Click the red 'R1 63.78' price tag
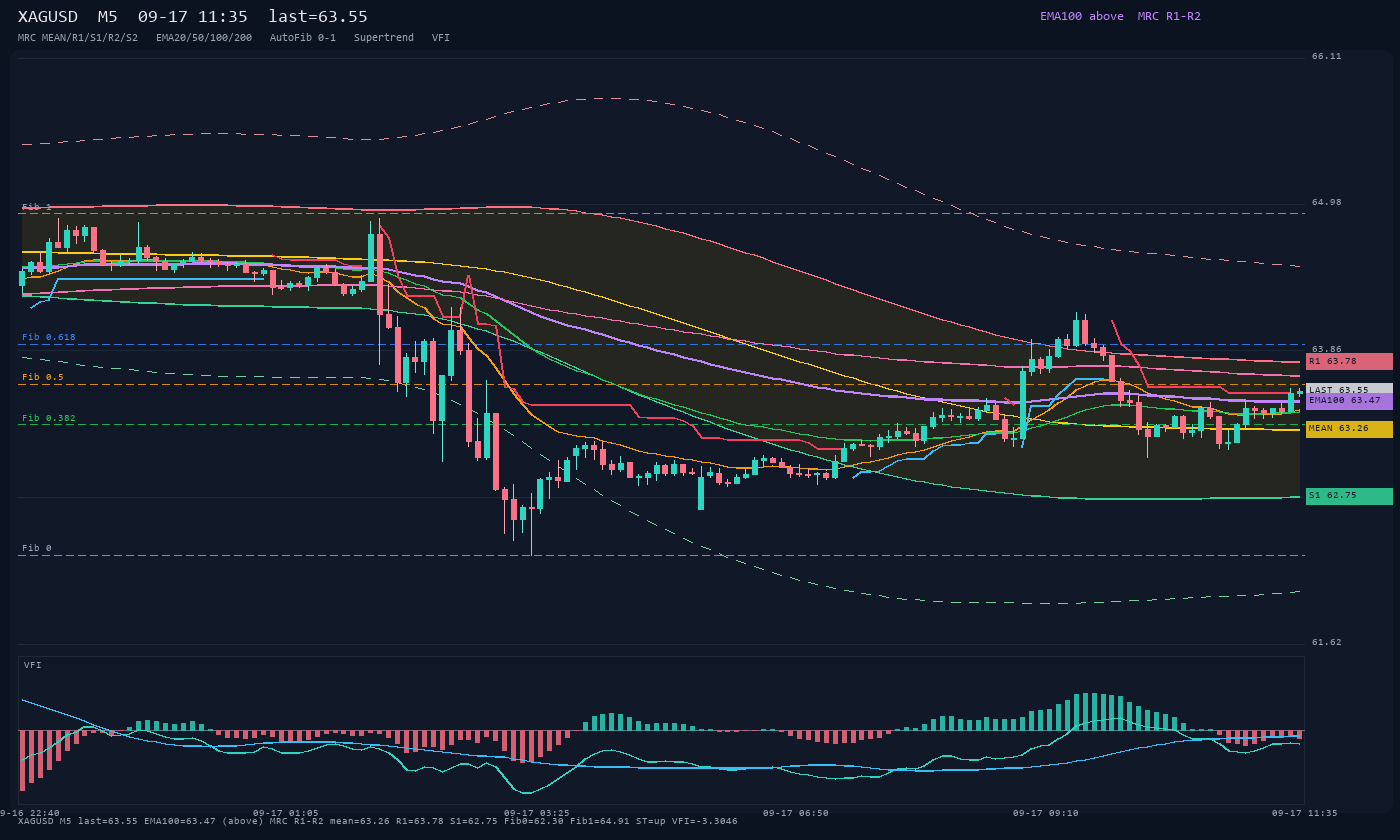This screenshot has height=840, width=1400. pos(1349,361)
